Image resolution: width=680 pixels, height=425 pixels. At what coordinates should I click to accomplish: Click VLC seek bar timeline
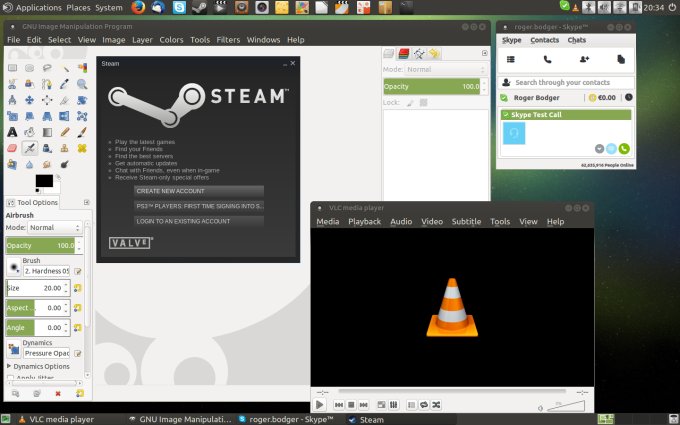(x=452, y=391)
